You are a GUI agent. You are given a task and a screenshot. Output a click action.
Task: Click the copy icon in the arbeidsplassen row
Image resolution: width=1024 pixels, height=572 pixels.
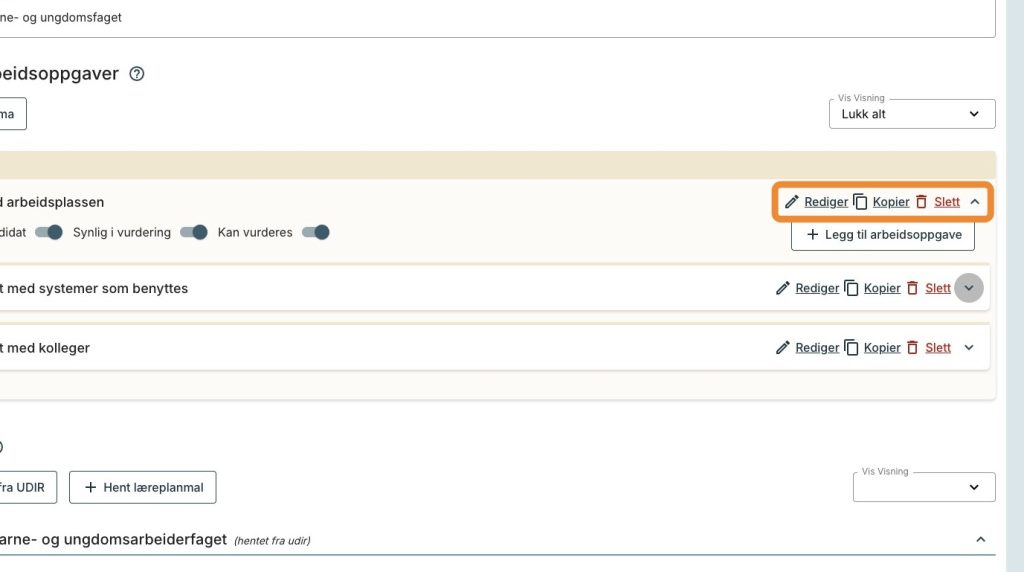point(861,202)
